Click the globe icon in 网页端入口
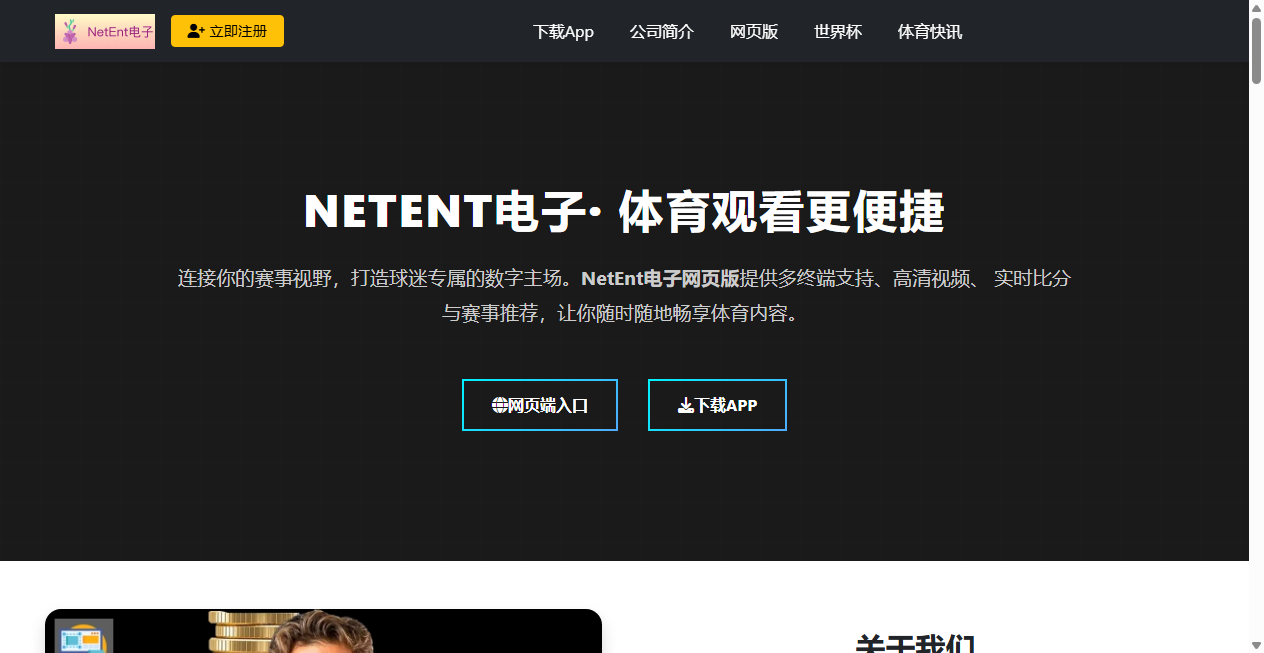Viewport: 1264px width, 653px height. pos(500,405)
